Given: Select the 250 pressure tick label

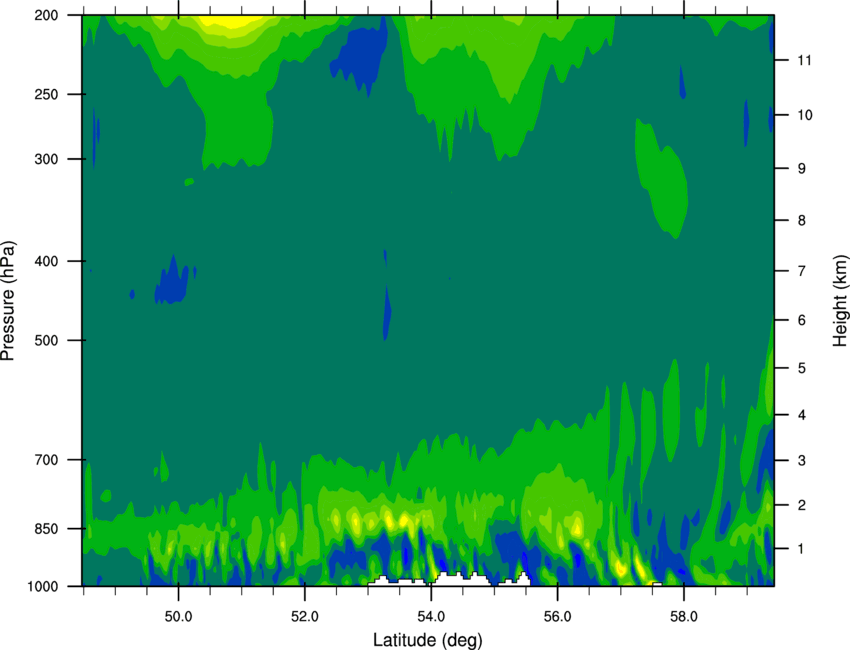Looking at the screenshot, I should 46,94.
